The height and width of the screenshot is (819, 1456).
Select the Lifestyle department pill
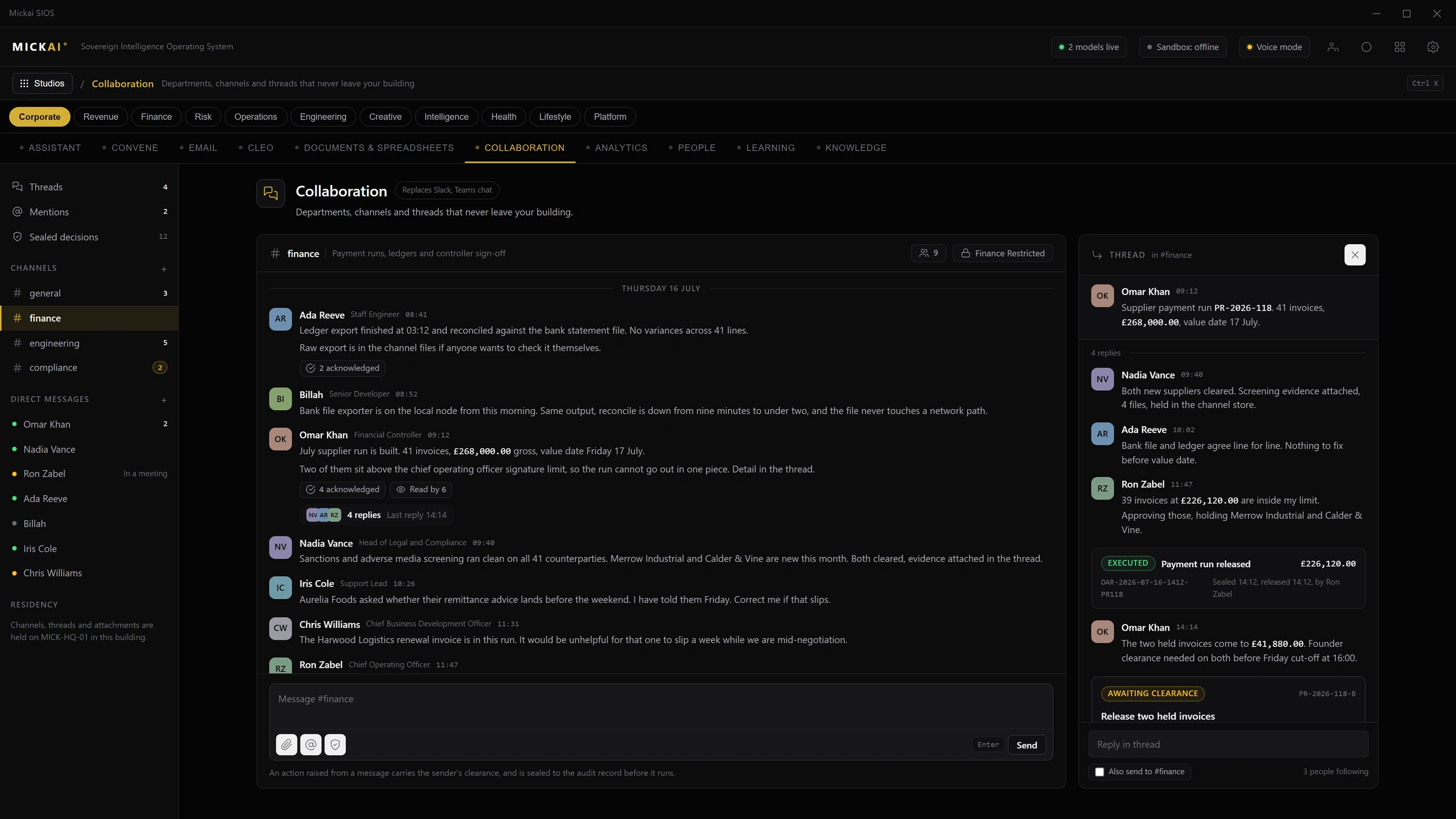click(x=555, y=117)
